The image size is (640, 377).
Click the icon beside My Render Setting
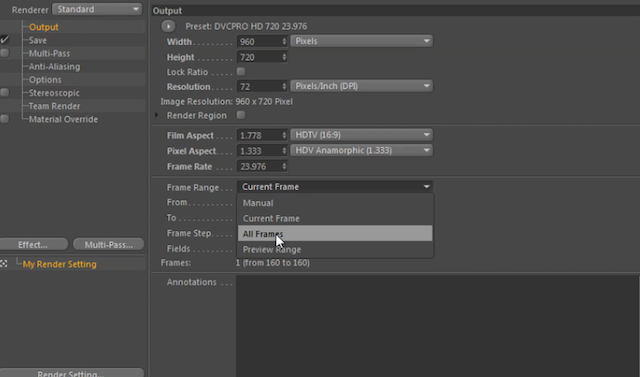4,264
